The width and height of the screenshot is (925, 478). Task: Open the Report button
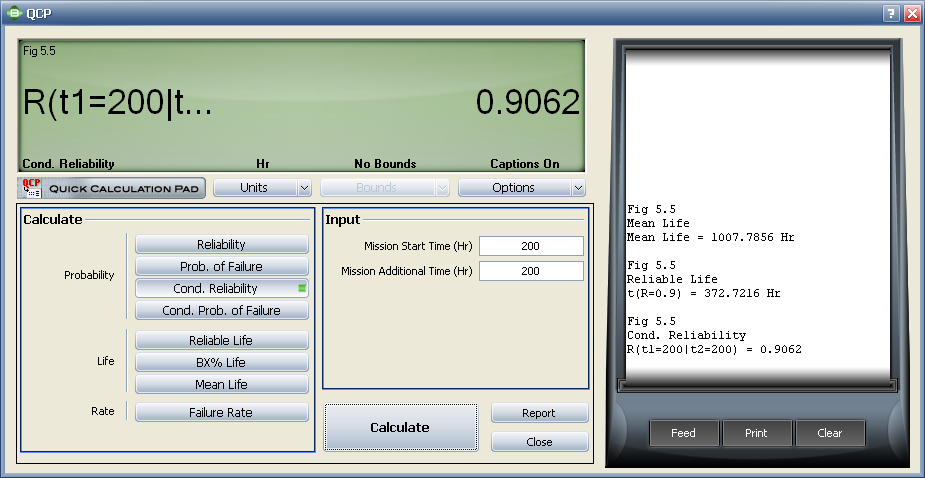click(539, 413)
